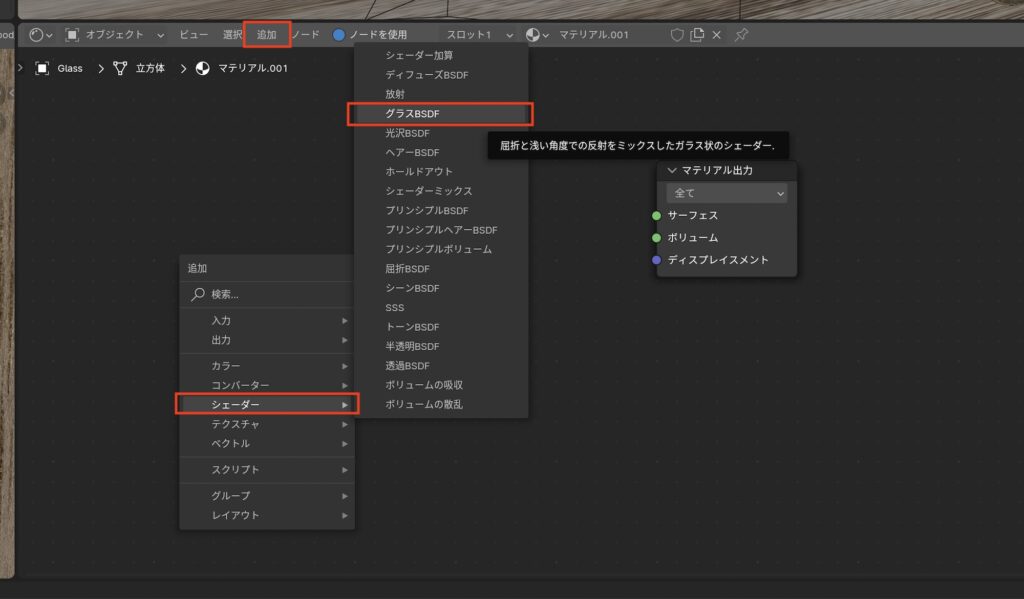Image resolution: width=1024 pixels, height=599 pixels.
Task: Click the copy material icon in the header
Action: 697,34
